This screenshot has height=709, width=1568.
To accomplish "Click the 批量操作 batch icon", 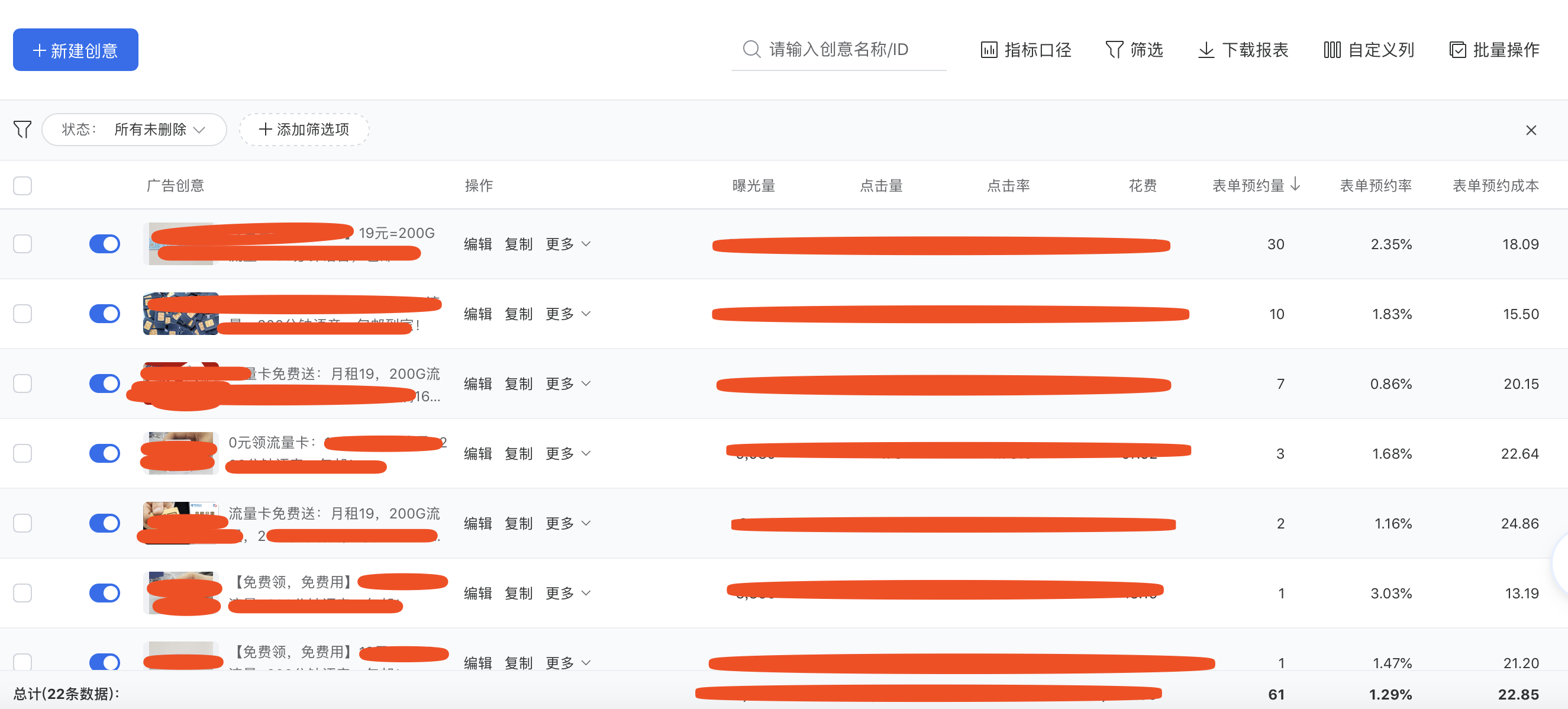I will [1457, 50].
